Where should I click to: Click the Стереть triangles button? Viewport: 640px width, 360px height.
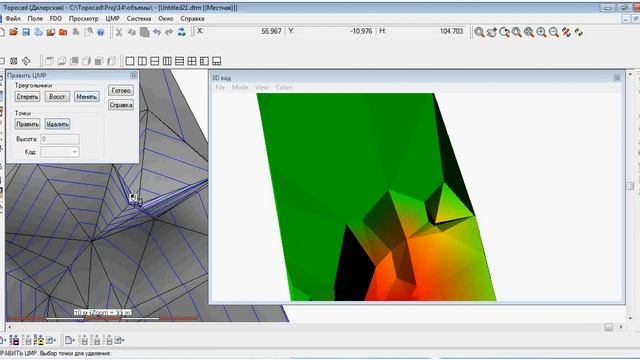pos(27,97)
